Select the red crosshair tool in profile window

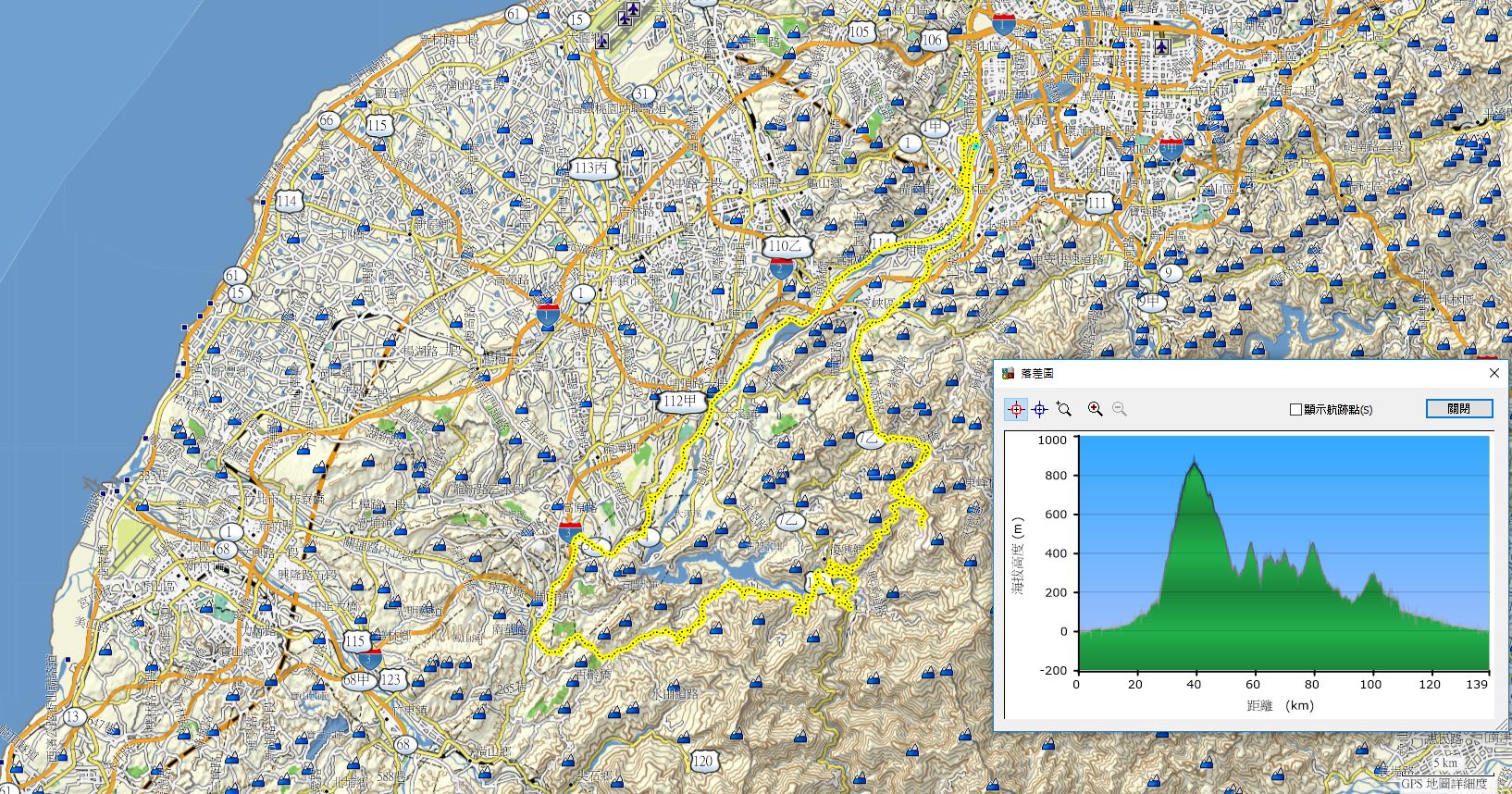[x=1016, y=409]
